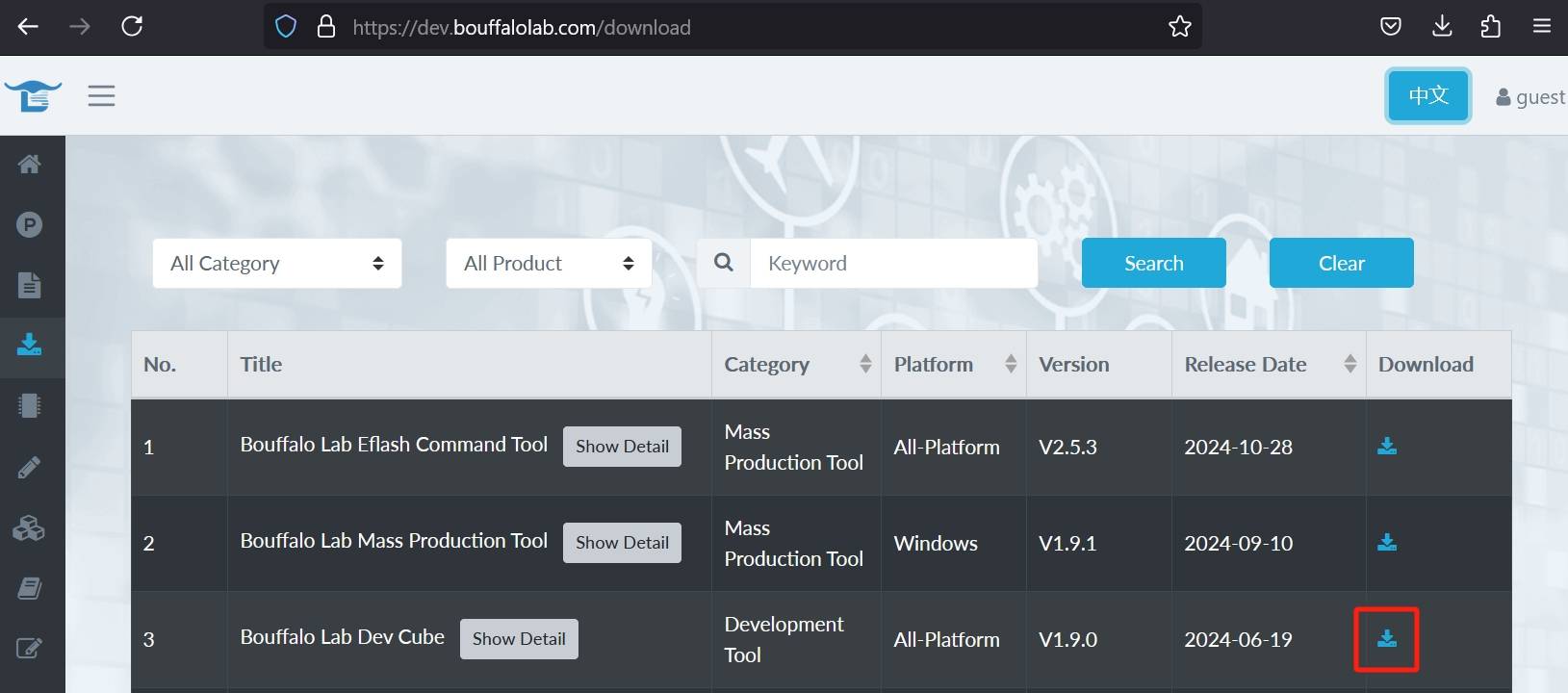Click the Bouffalo Lab logo
The height and width of the screenshot is (693, 1568).
(x=33, y=95)
